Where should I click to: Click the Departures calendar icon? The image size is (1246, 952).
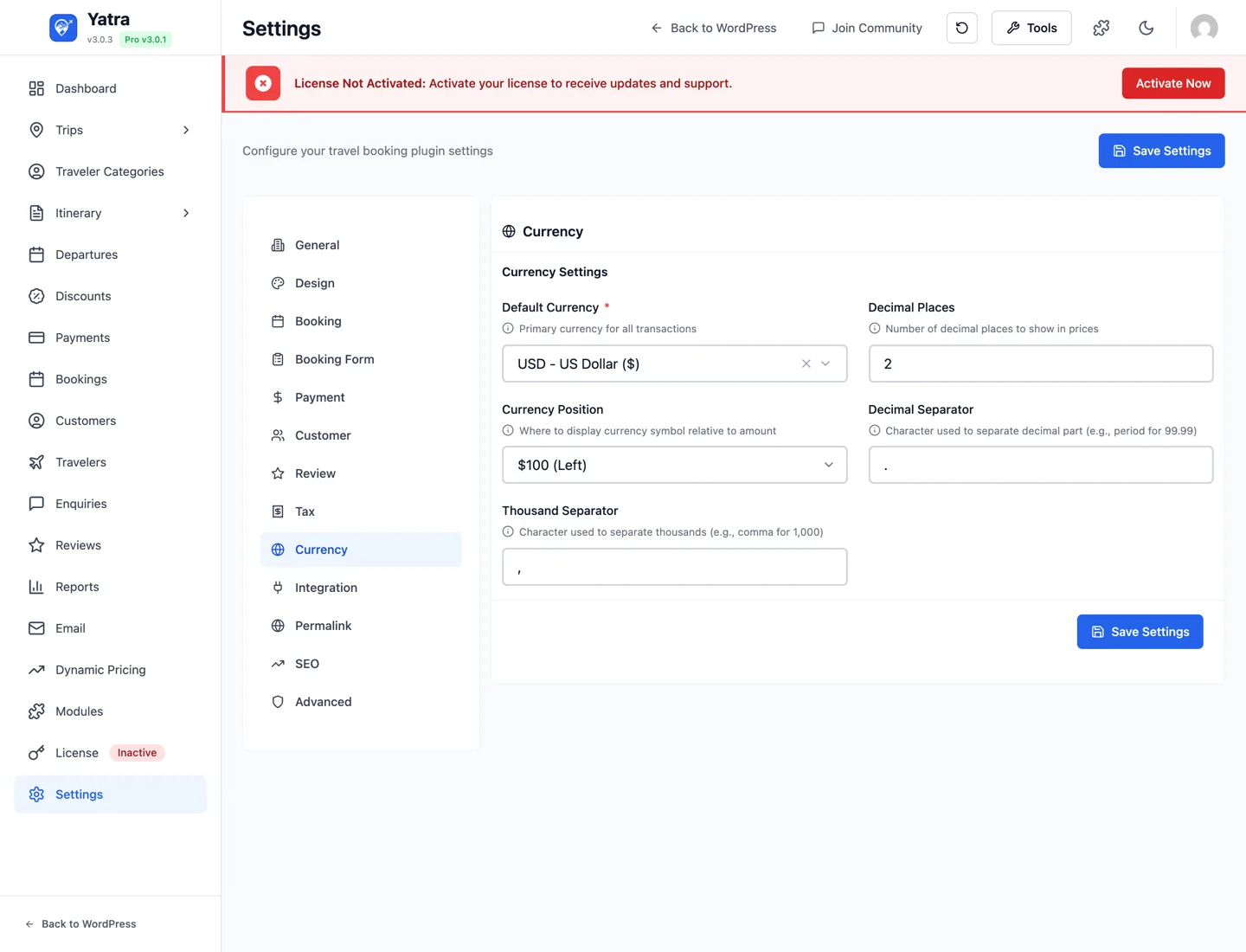click(x=36, y=254)
